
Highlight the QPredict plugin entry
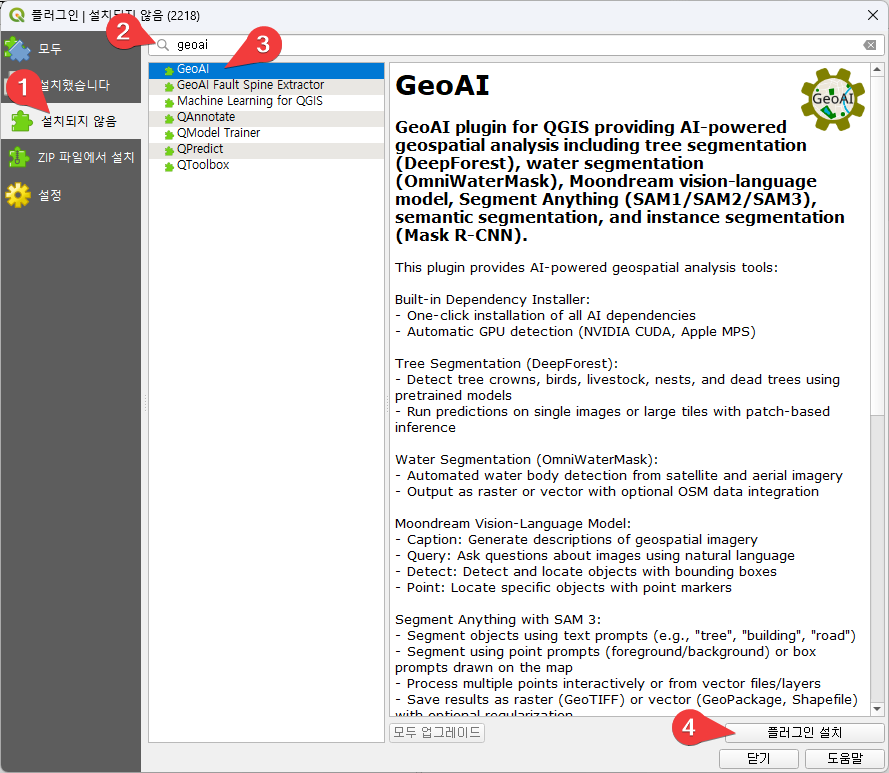[200, 149]
